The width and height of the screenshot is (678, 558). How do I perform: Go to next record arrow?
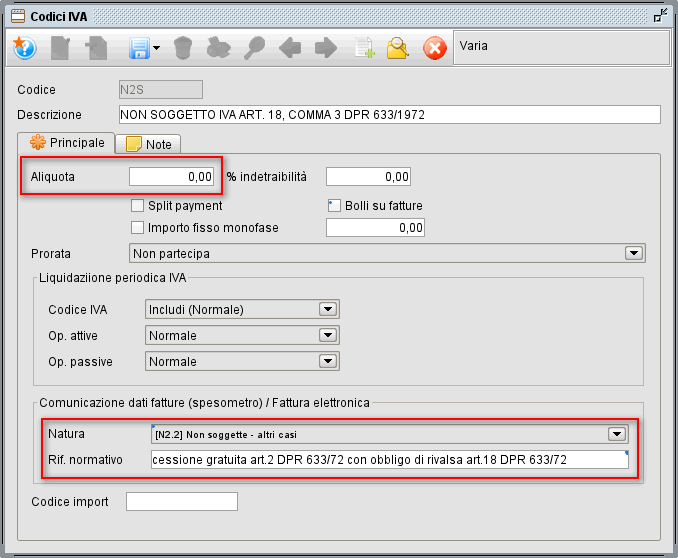[x=326, y=48]
